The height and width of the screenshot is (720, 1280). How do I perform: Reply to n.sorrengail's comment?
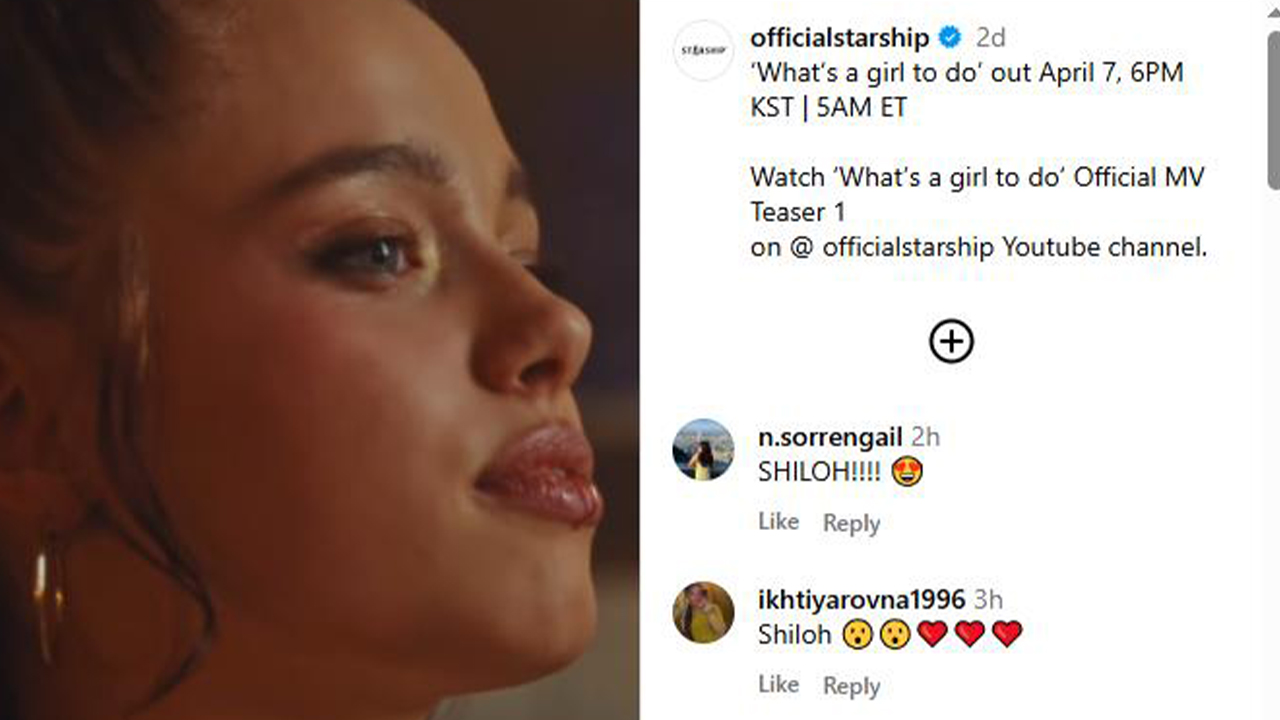[851, 523]
